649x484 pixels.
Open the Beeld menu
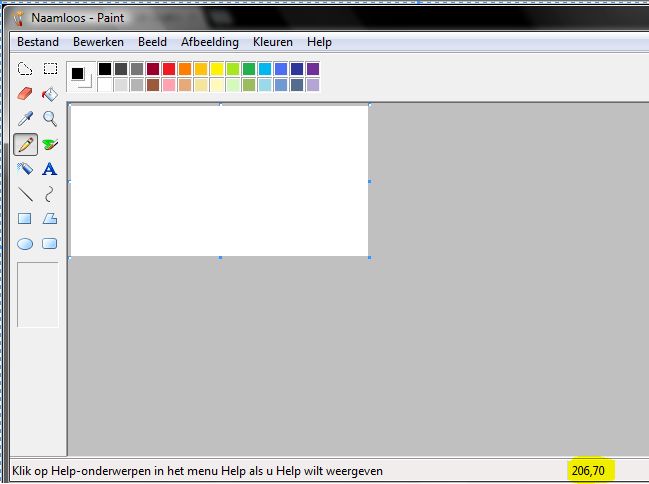point(152,42)
